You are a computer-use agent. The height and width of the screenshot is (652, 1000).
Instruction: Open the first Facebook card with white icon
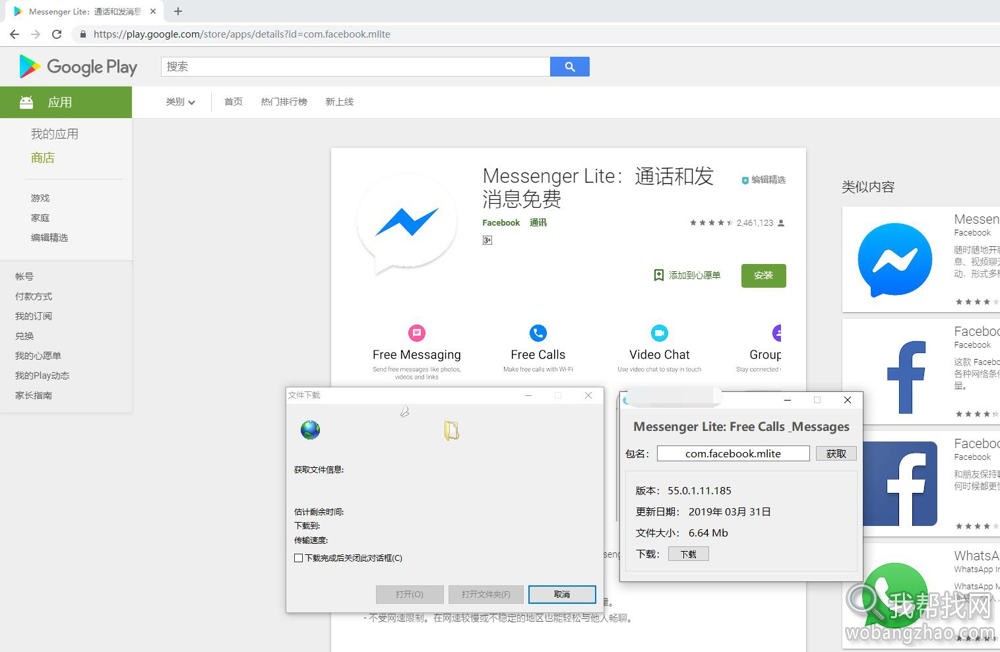tap(921, 372)
